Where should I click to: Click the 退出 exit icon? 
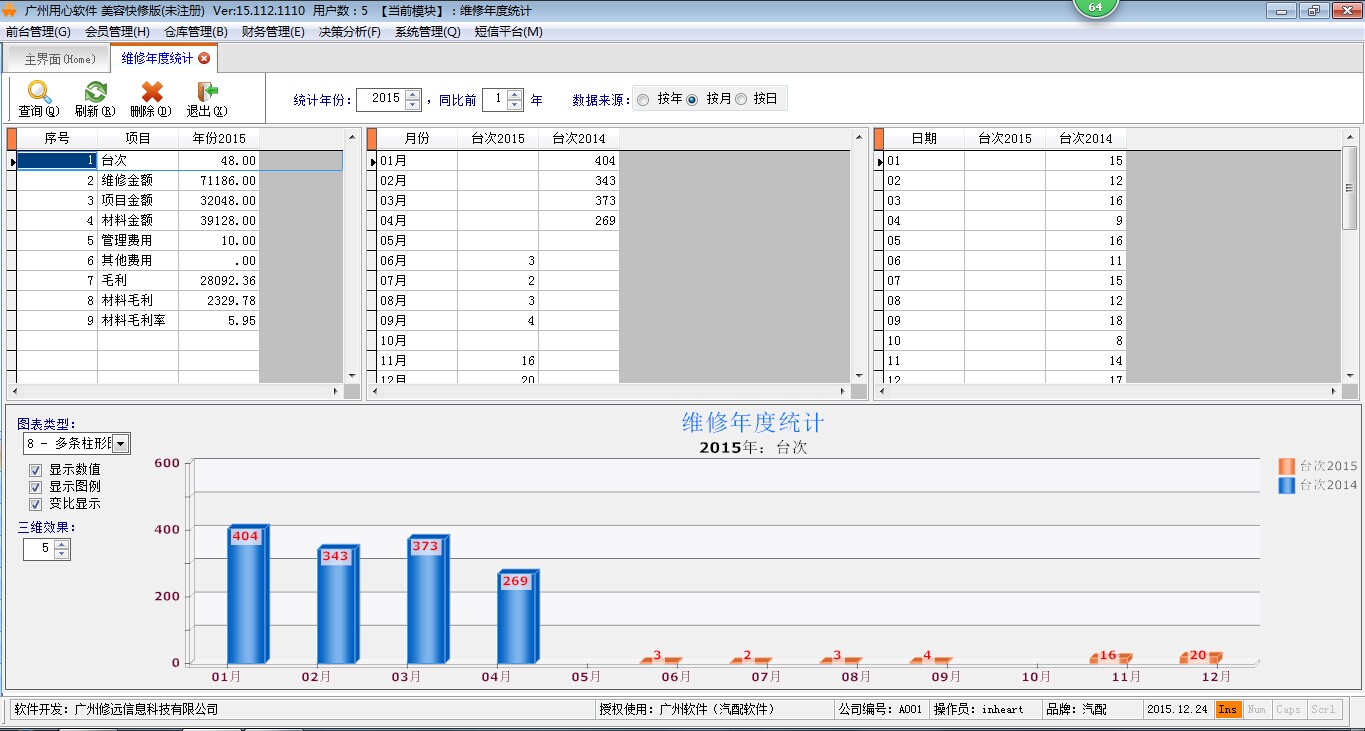[207, 93]
